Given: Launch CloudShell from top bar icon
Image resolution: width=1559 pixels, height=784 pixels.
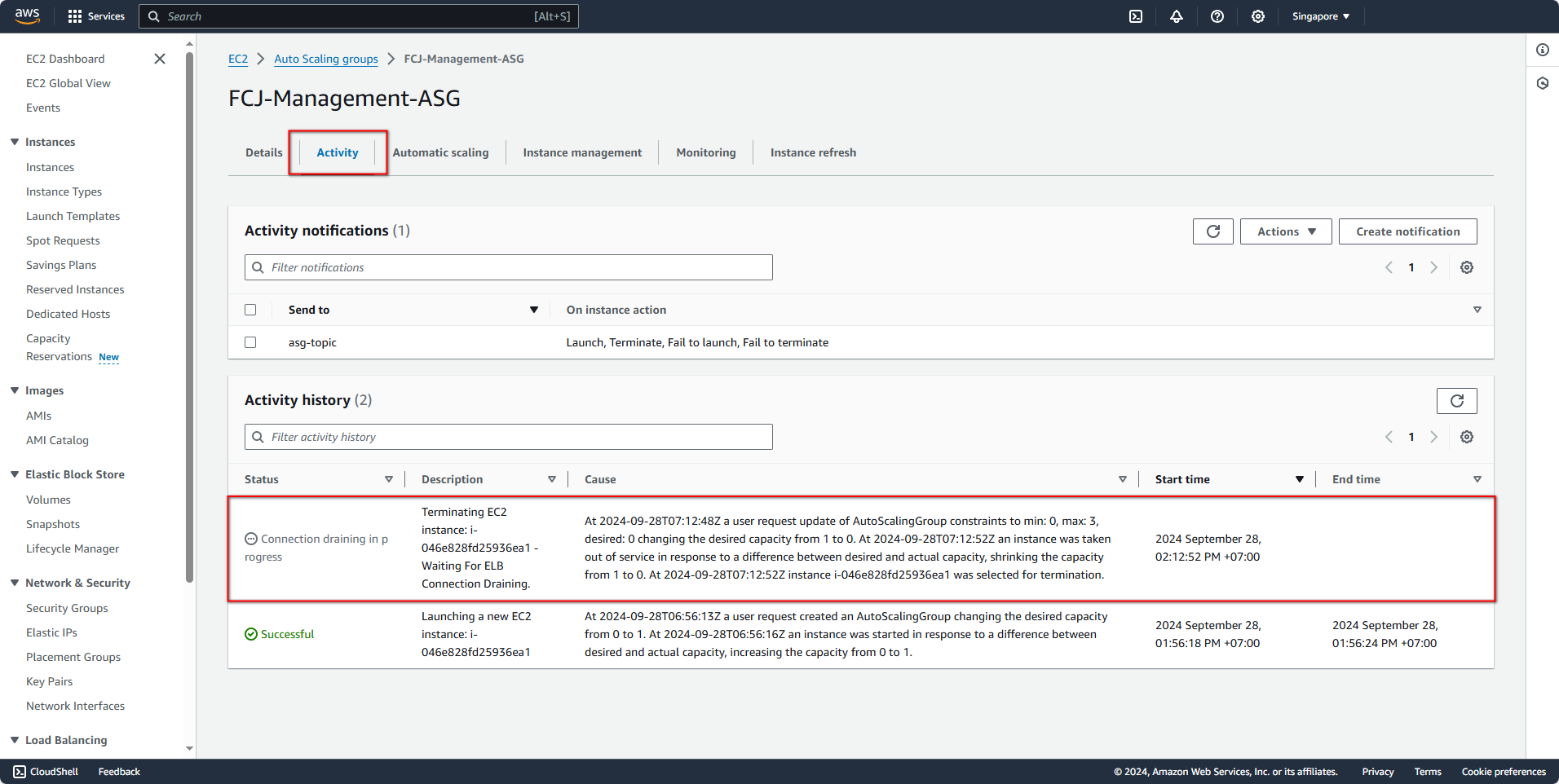Looking at the screenshot, I should (x=1136, y=16).
